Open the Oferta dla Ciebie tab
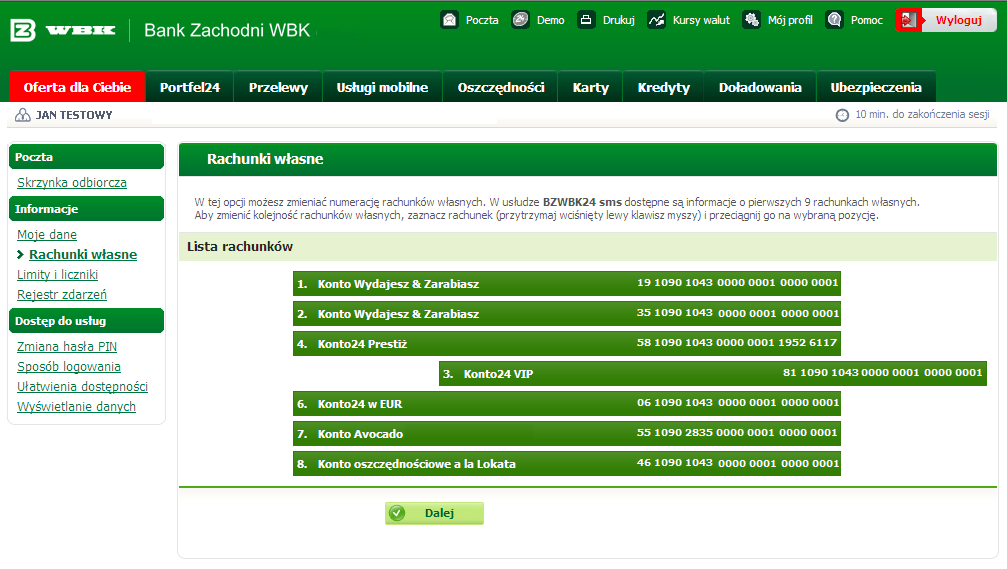This screenshot has width=1007, height=569. [77, 87]
